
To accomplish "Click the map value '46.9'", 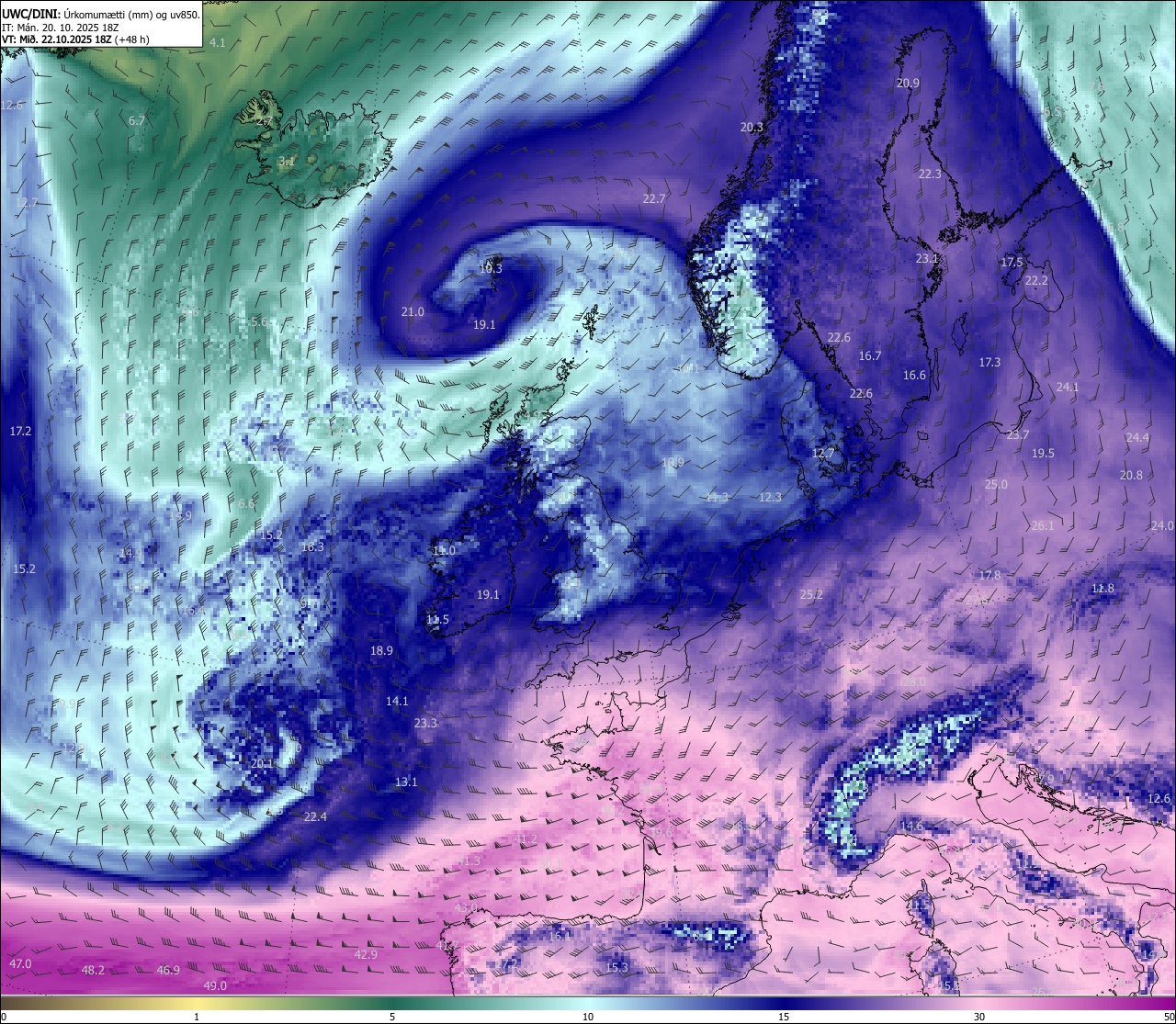I will click(x=168, y=970).
